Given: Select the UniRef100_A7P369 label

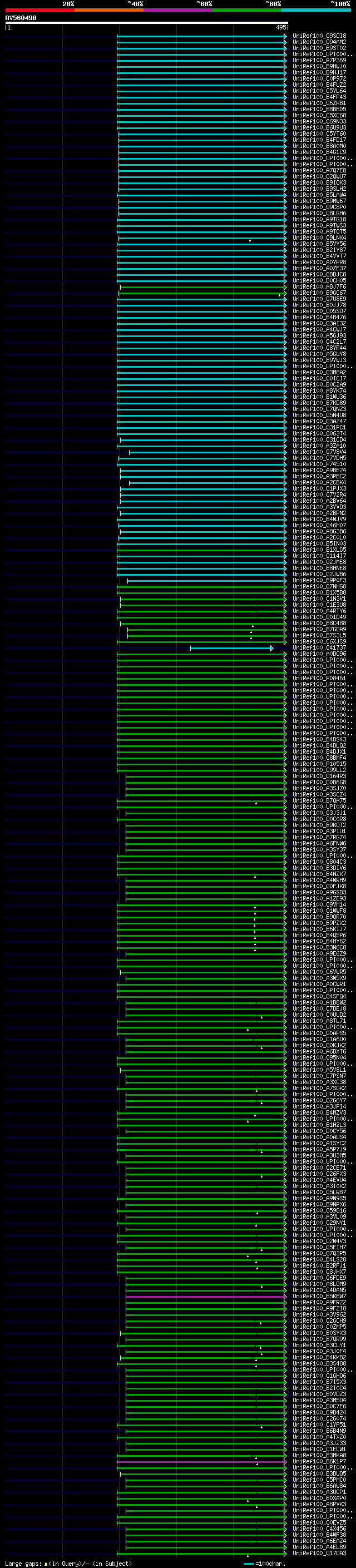Looking at the screenshot, I should pos(319,60).
